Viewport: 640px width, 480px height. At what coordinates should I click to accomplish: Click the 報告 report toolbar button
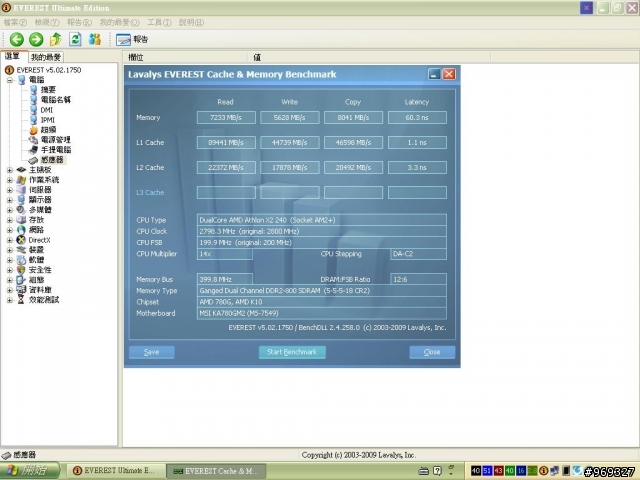(x=131, y=39)
